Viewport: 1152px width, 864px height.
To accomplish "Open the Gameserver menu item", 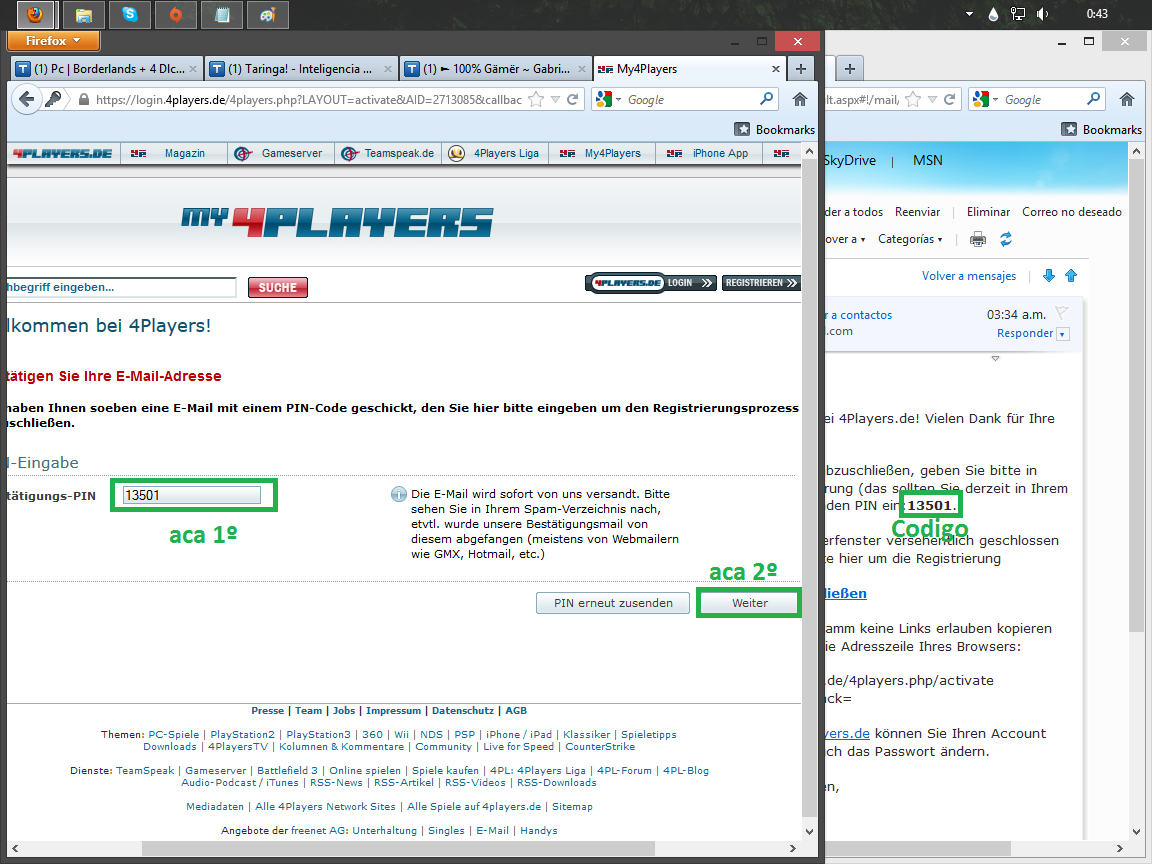I will point(279,154).
